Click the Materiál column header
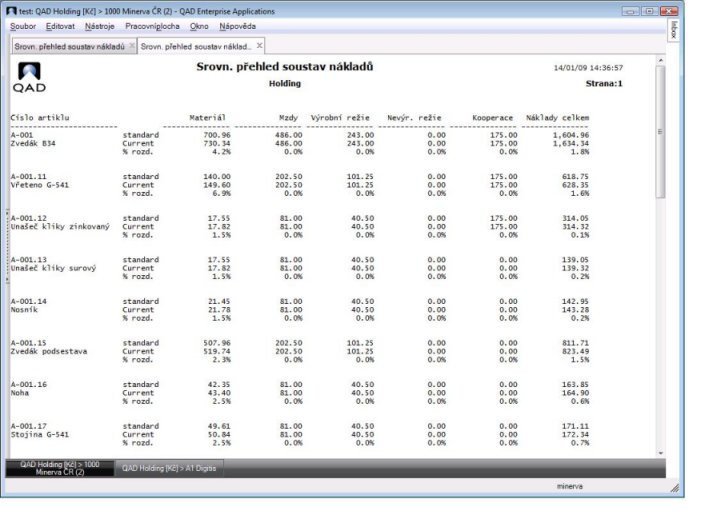This screenshot has width=705, height=531. click(x=207, y=118)
